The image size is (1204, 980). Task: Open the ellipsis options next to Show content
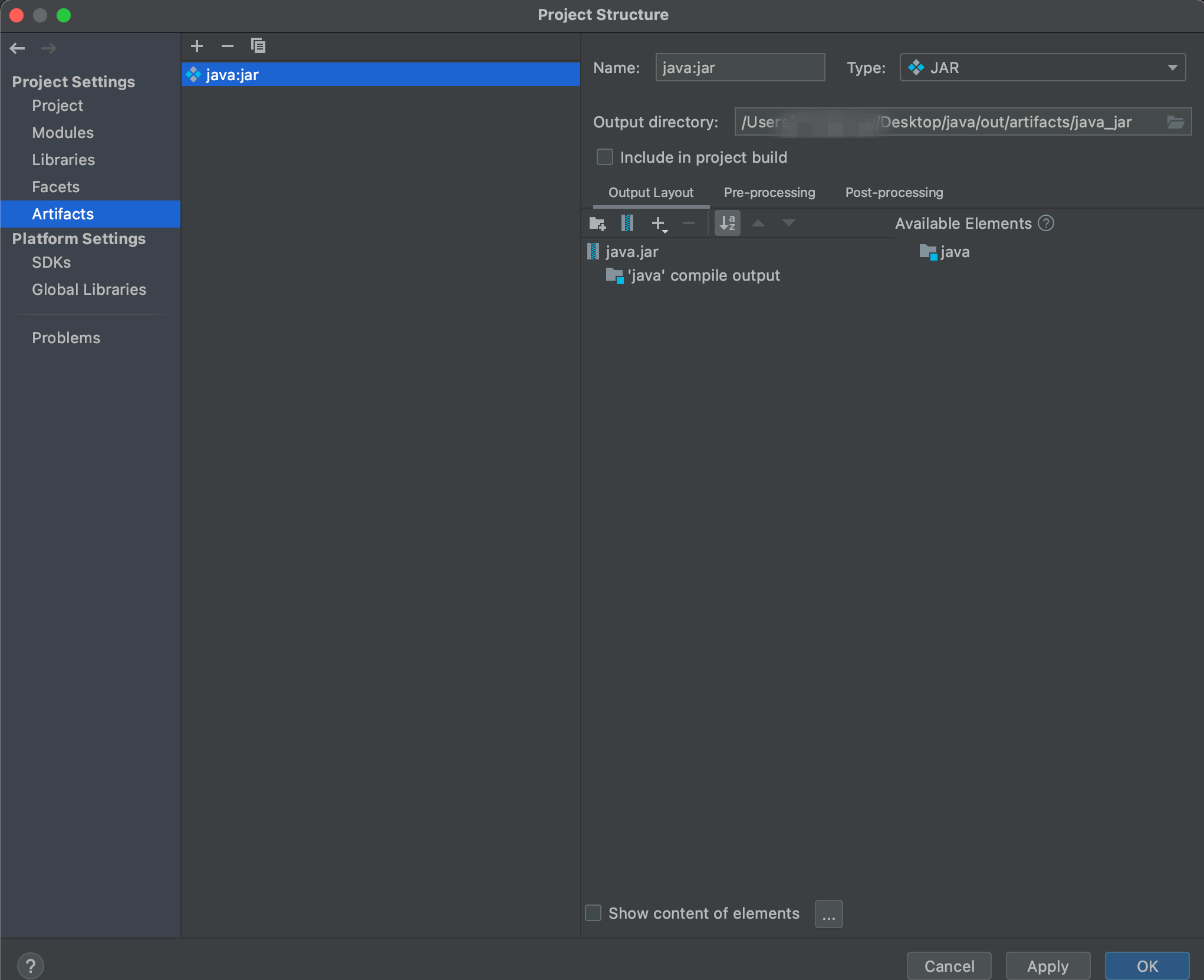pos(828,914)
